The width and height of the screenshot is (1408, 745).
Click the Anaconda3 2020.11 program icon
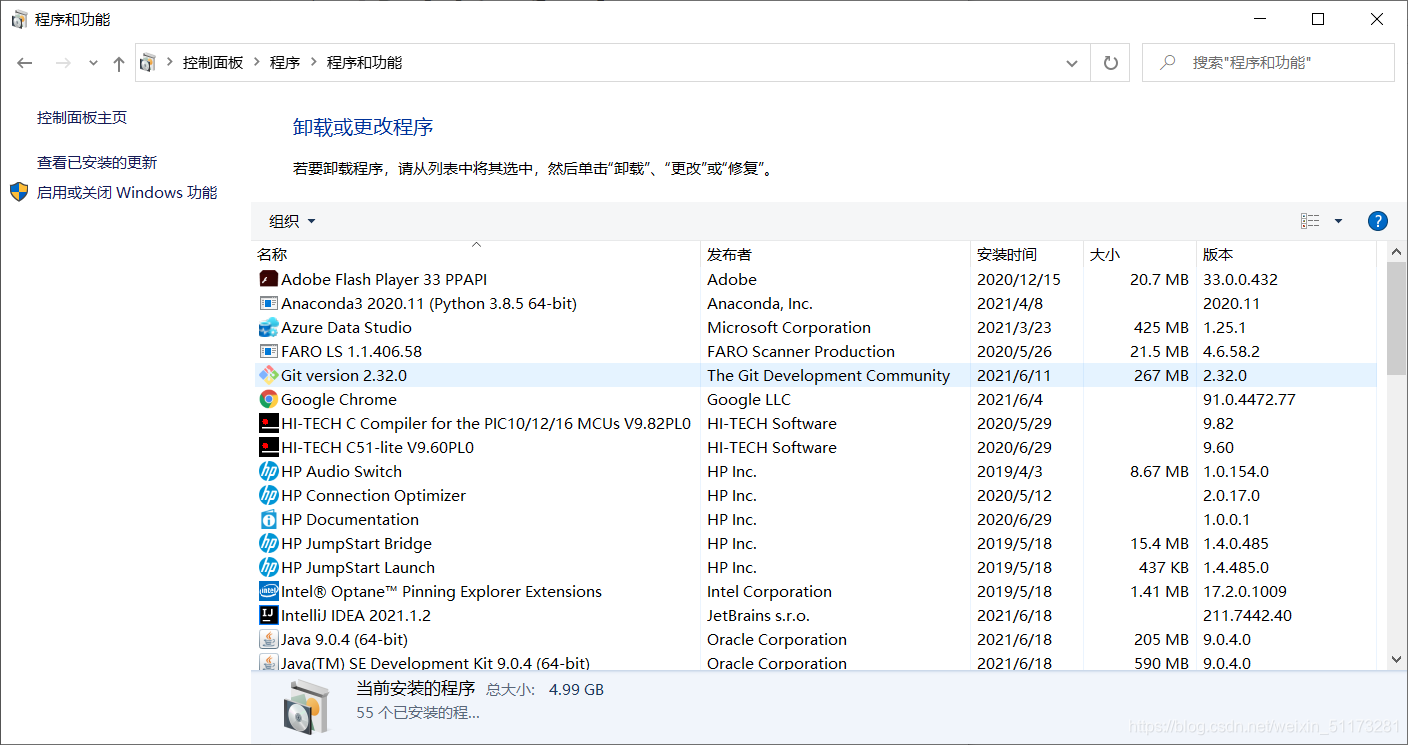[x=268, y=303]
